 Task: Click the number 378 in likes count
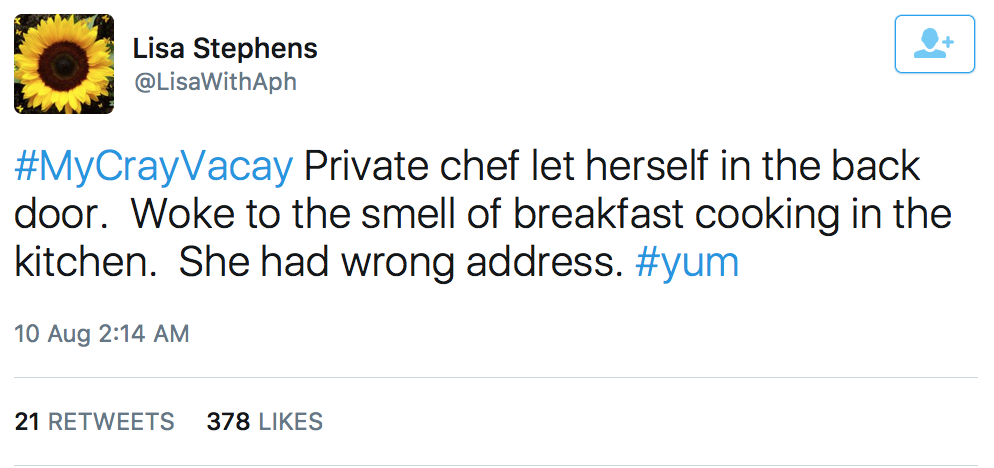[227, 422]
